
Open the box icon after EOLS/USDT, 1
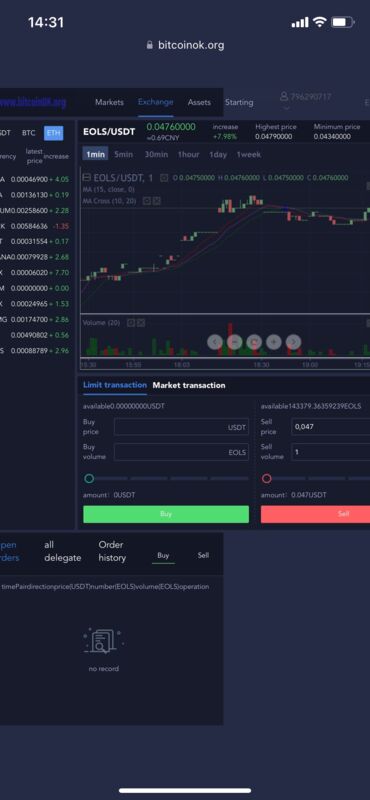point(164,178)
